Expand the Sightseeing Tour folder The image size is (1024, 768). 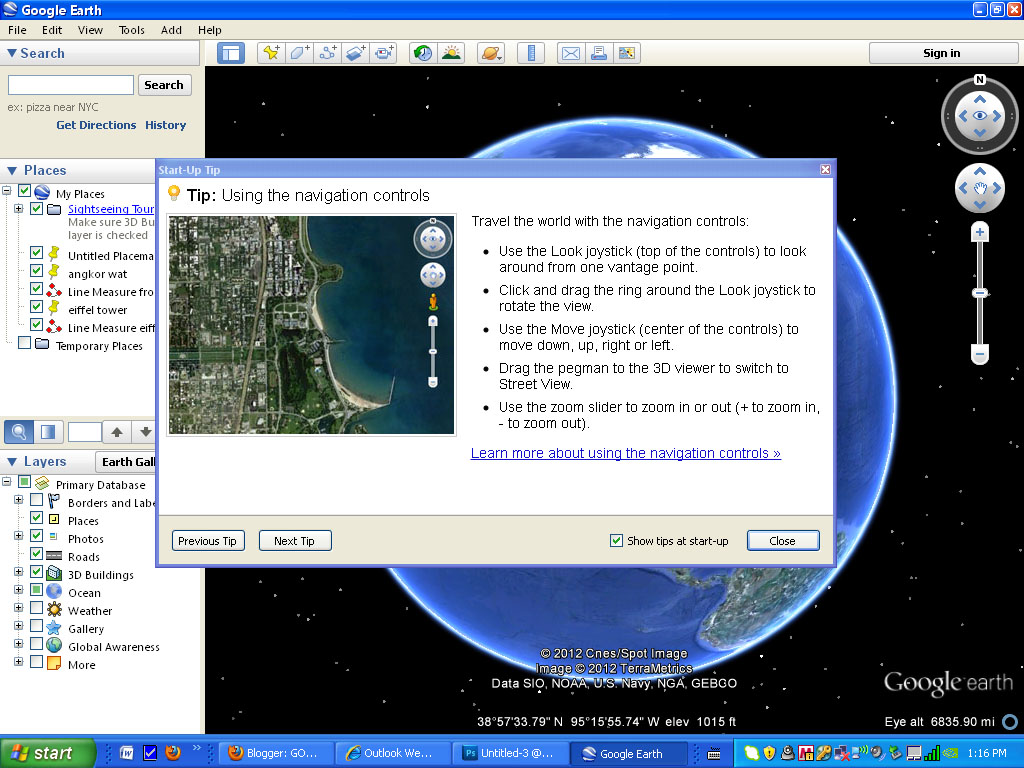(18, 210)
